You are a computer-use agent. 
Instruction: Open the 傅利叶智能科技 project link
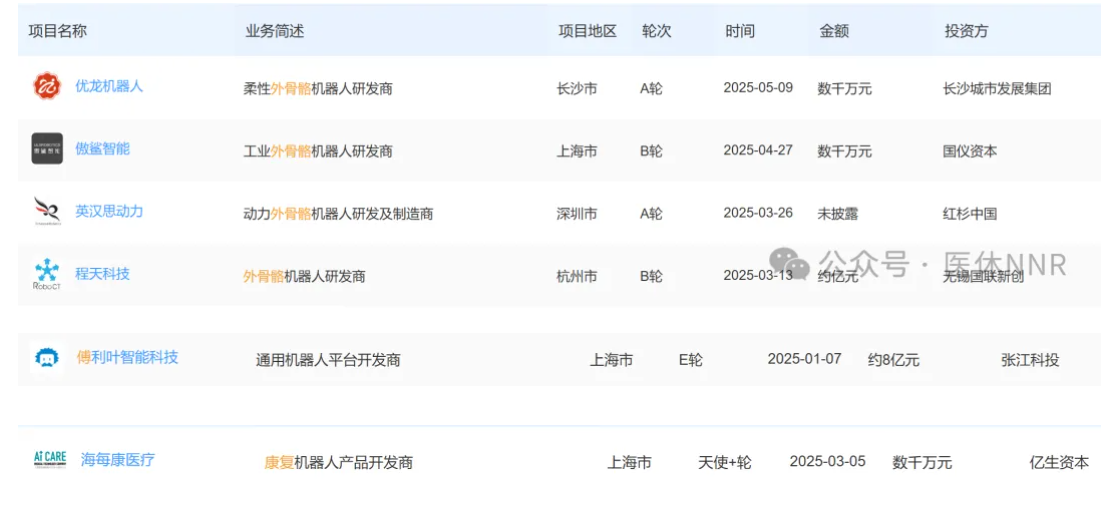click(127, 357)
